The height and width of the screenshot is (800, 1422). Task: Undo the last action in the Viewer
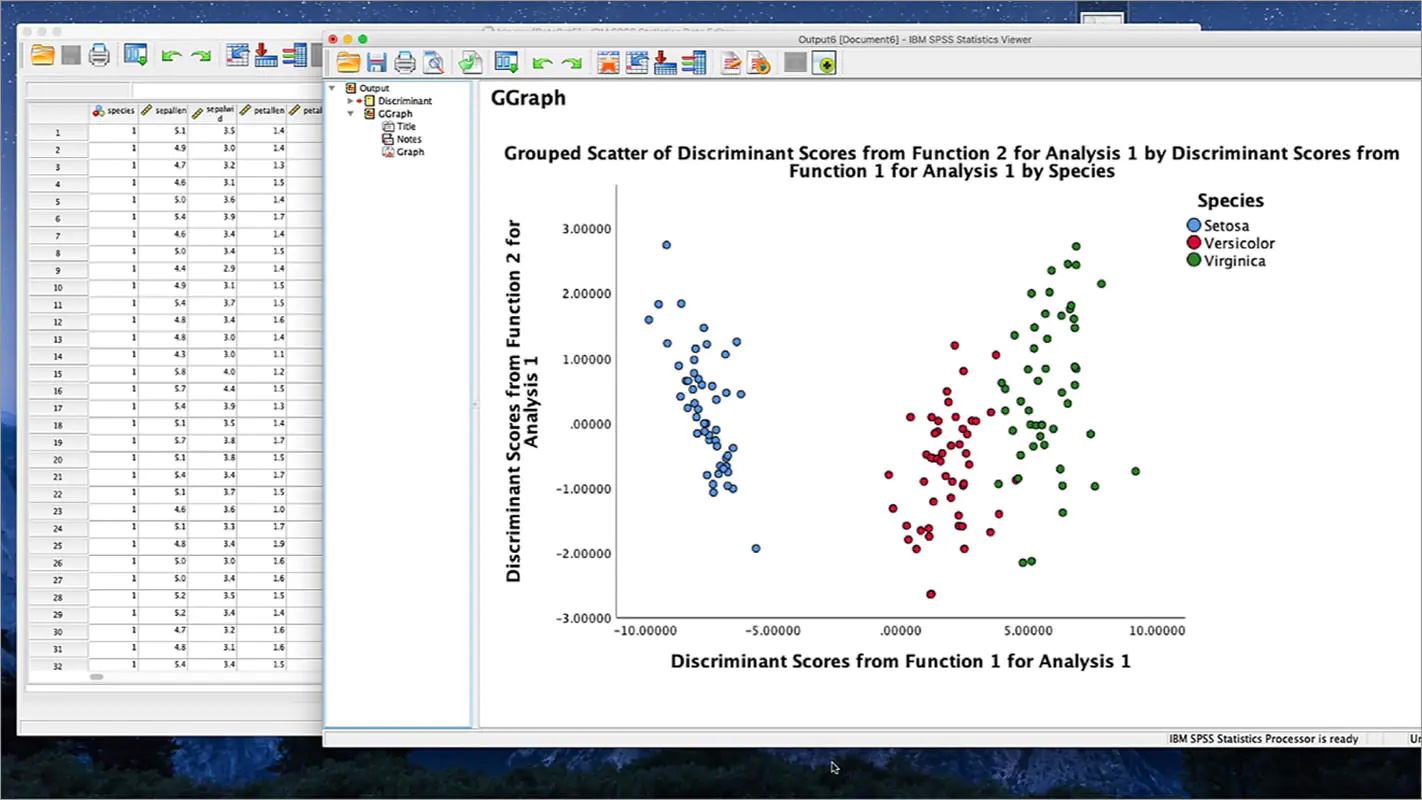click(541, 62)
